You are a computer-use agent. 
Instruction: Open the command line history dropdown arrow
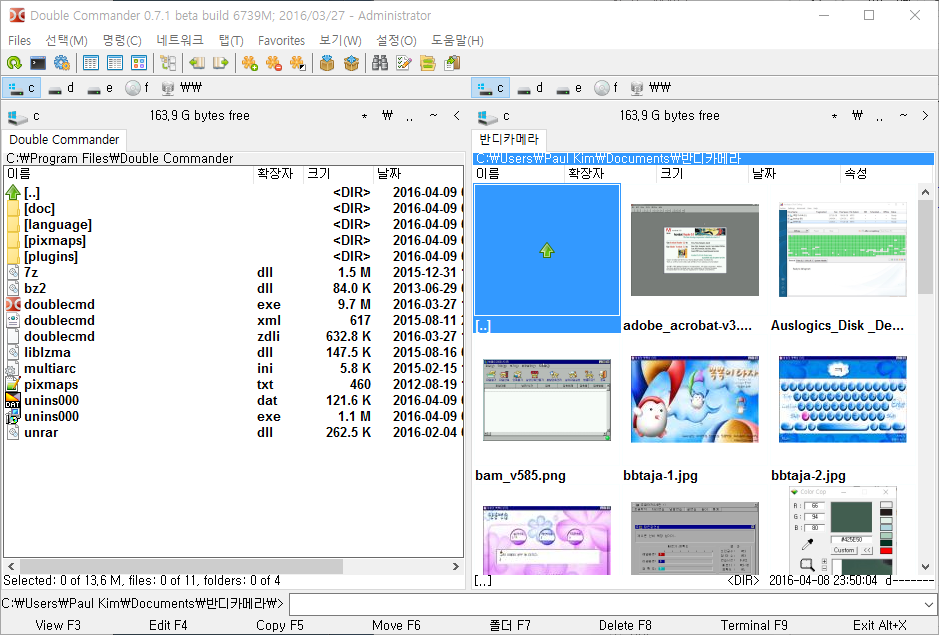928,604
